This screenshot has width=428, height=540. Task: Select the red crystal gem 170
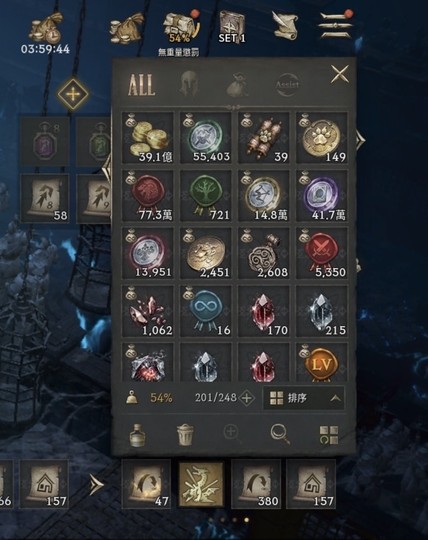(x=264, y=312)
